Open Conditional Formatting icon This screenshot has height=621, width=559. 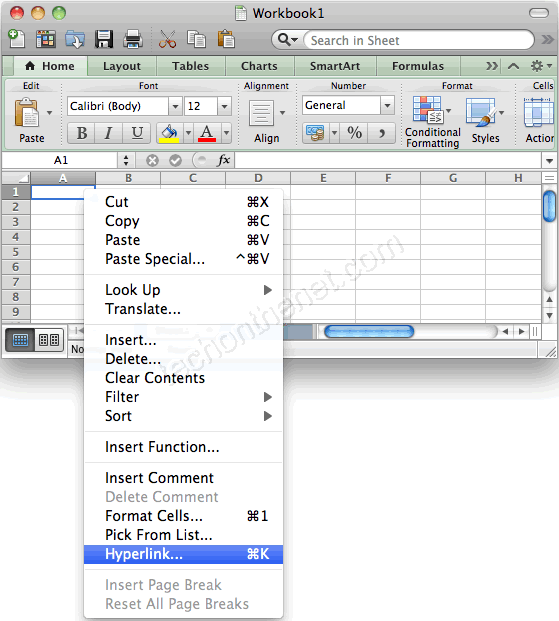coord(427,109)
